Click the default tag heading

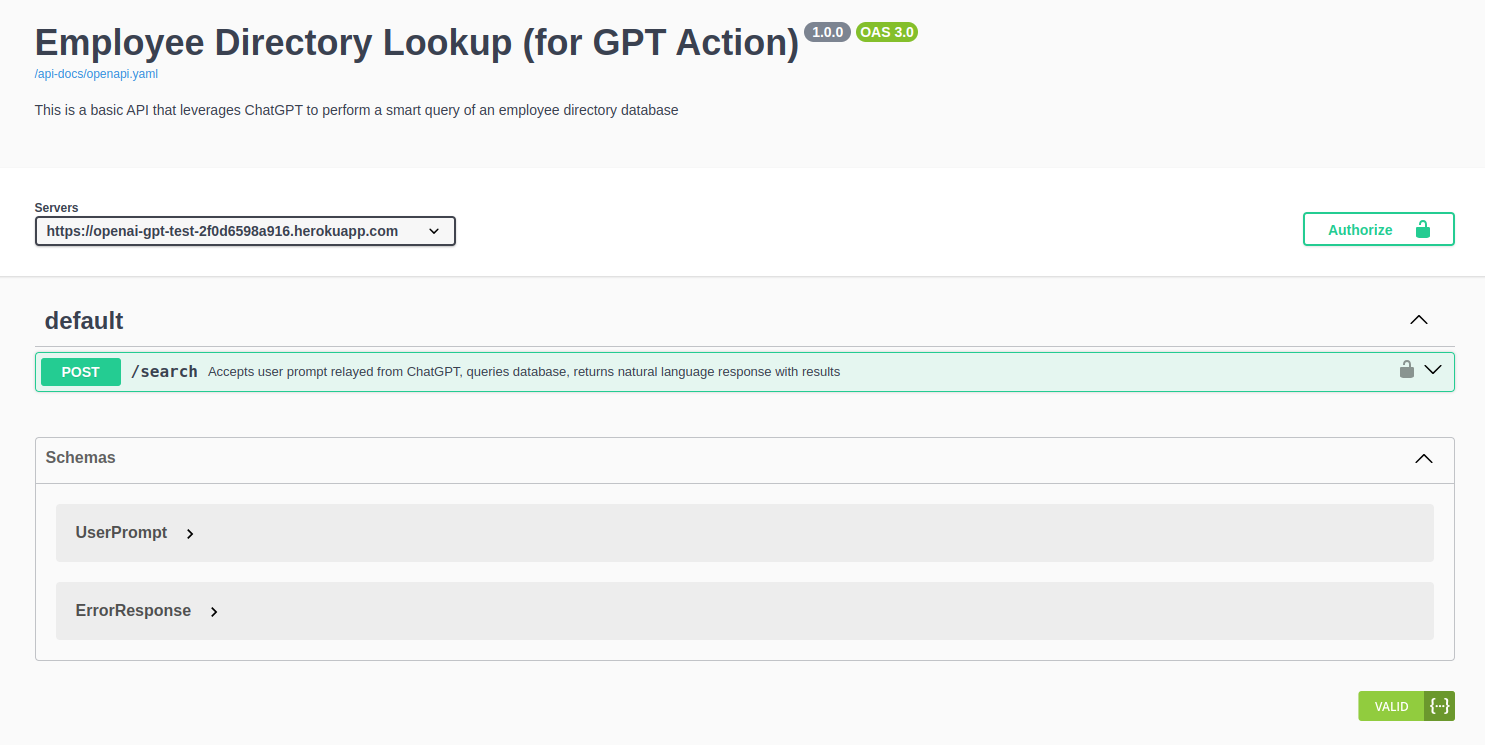click(x=84, y=321)
